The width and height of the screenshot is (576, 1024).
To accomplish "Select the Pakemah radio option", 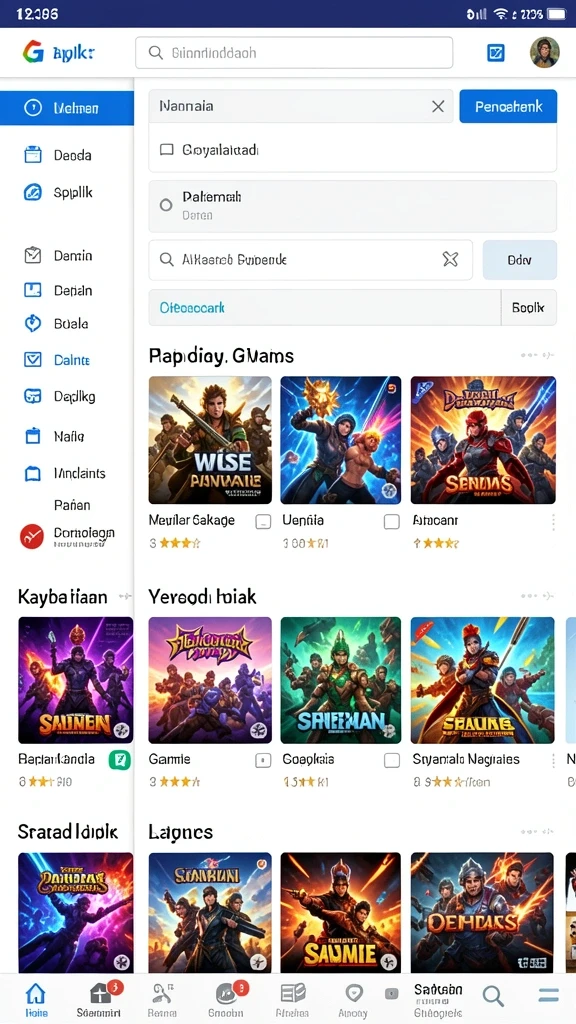I will [166, 205].
